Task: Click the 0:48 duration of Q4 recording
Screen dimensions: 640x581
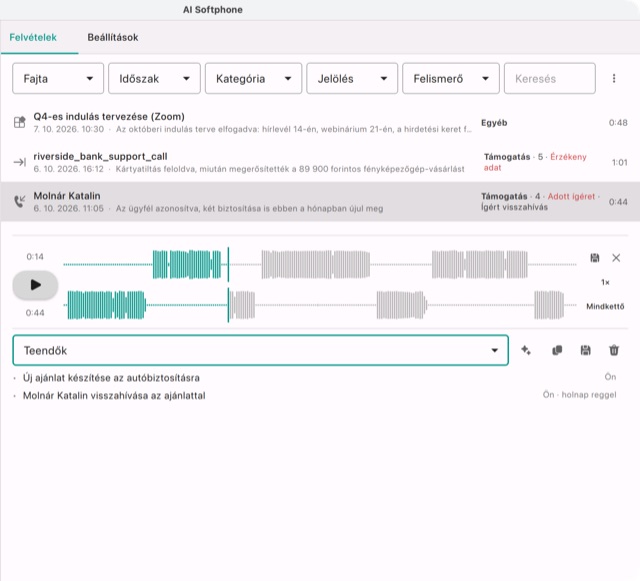Action: point(618,122)
